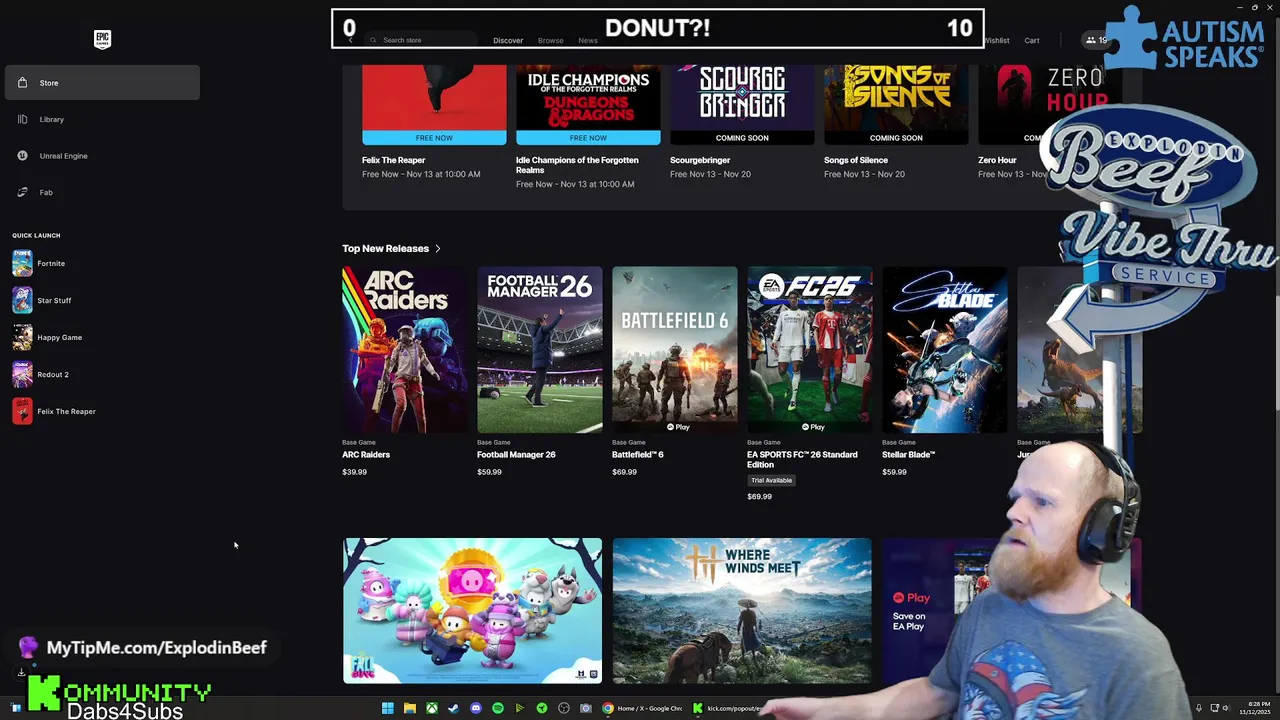Click the downloads icon at sidebar bottom
Image resolution: width=1280 pixels, height=720 pixels.
[21, 672]
